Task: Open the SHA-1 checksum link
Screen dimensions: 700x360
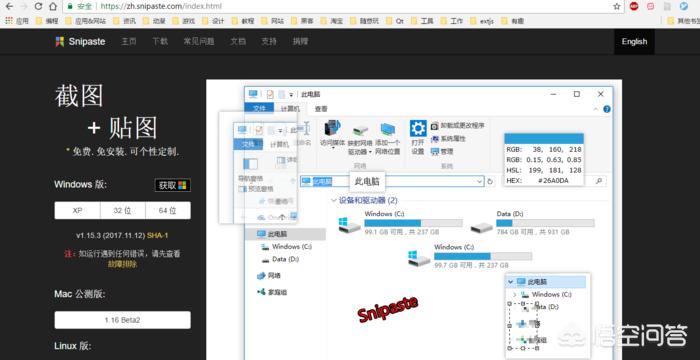Action: pyautogui.click(x=158, y=235)
